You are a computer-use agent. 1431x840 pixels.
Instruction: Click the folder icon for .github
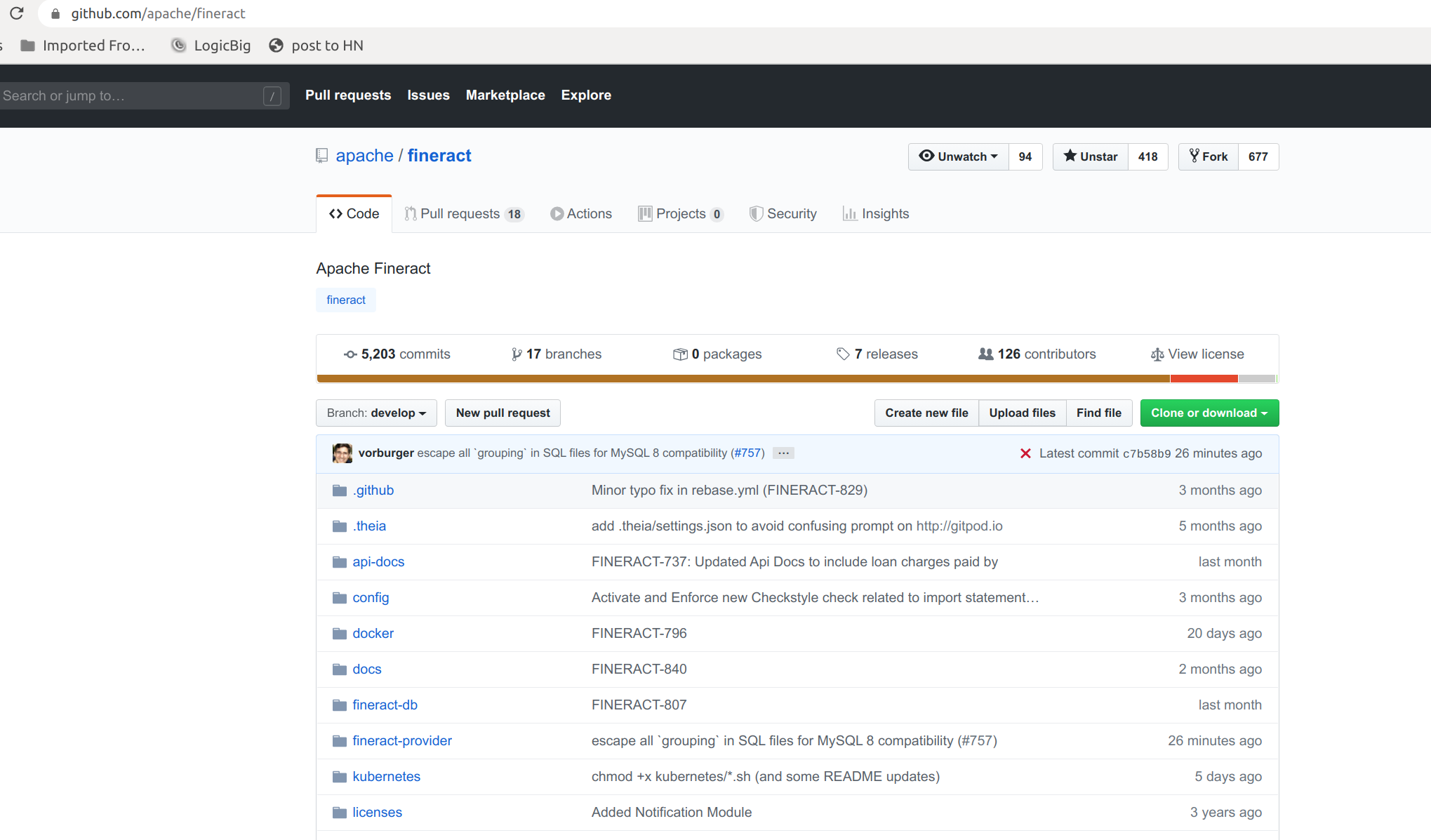click(x=340, y=491)
